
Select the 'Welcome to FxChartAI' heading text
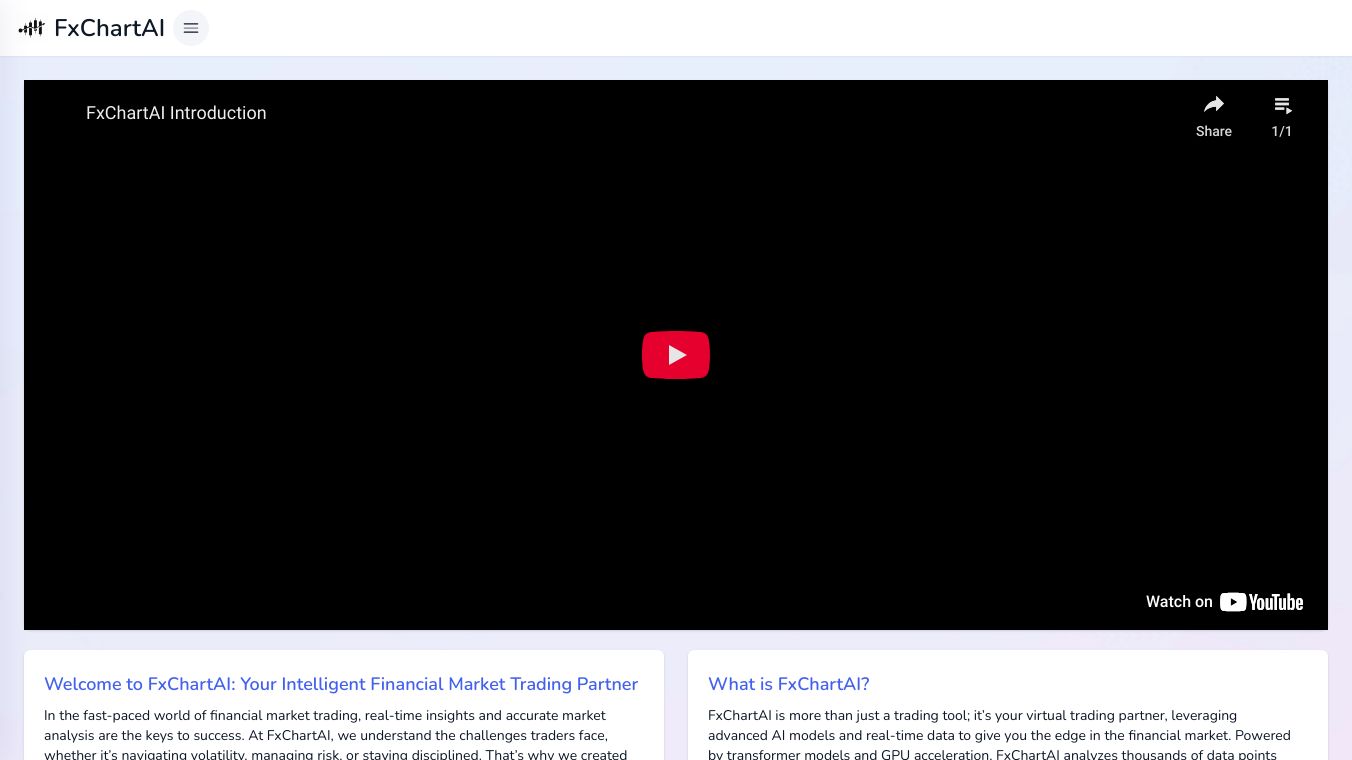[x=341, y=684]
